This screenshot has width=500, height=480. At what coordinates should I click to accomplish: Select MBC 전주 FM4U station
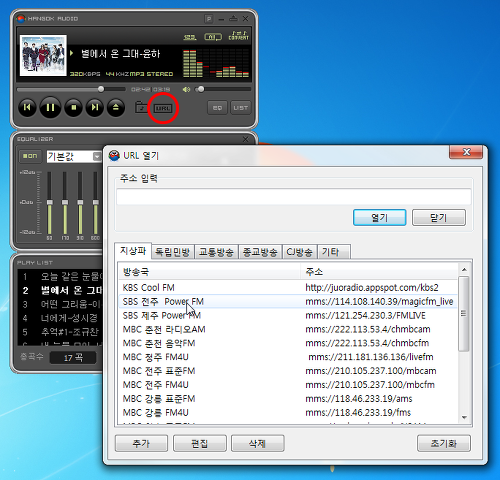[288, 385]
